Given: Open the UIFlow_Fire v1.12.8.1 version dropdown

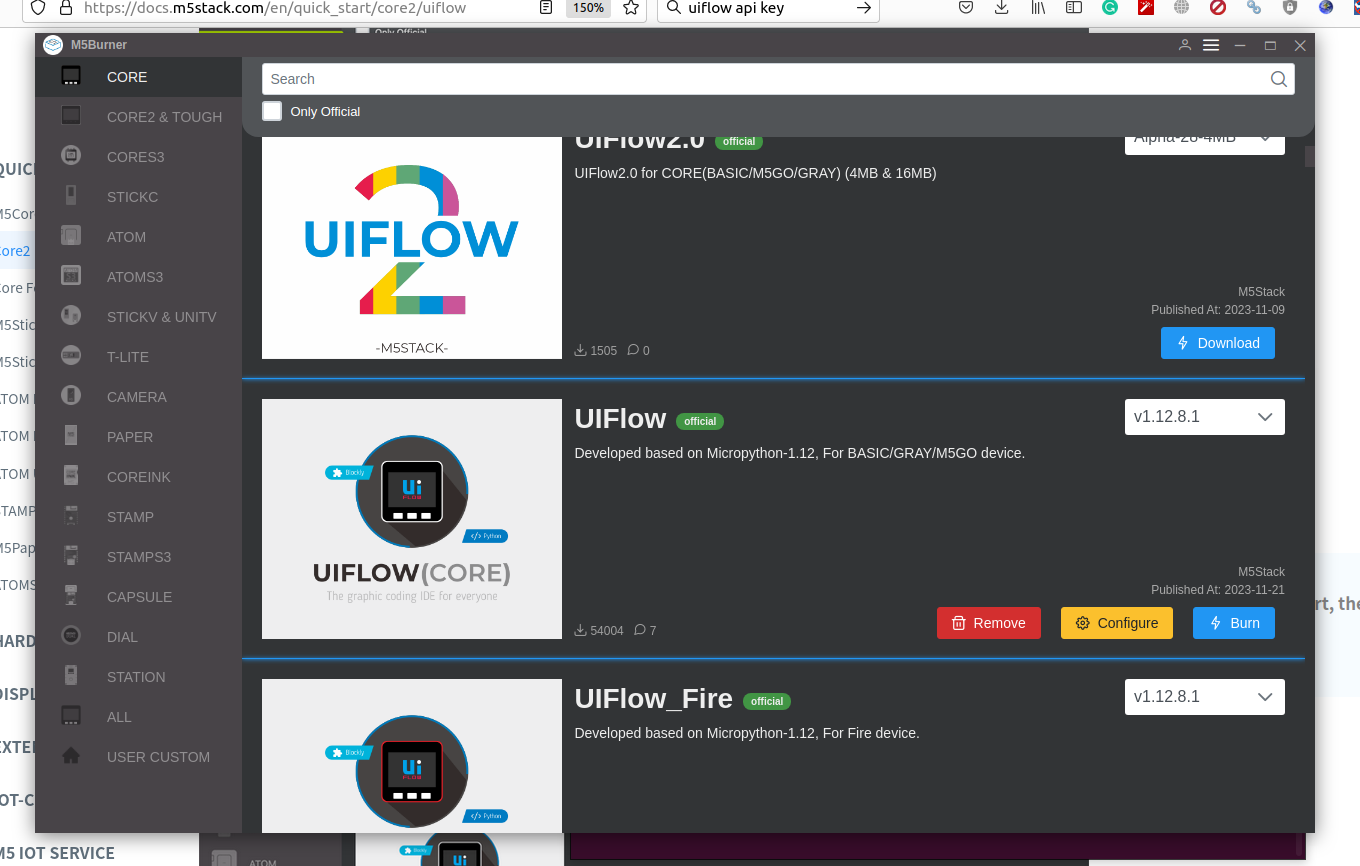Looking at the screenshot, I should [x=1204, y=697].
